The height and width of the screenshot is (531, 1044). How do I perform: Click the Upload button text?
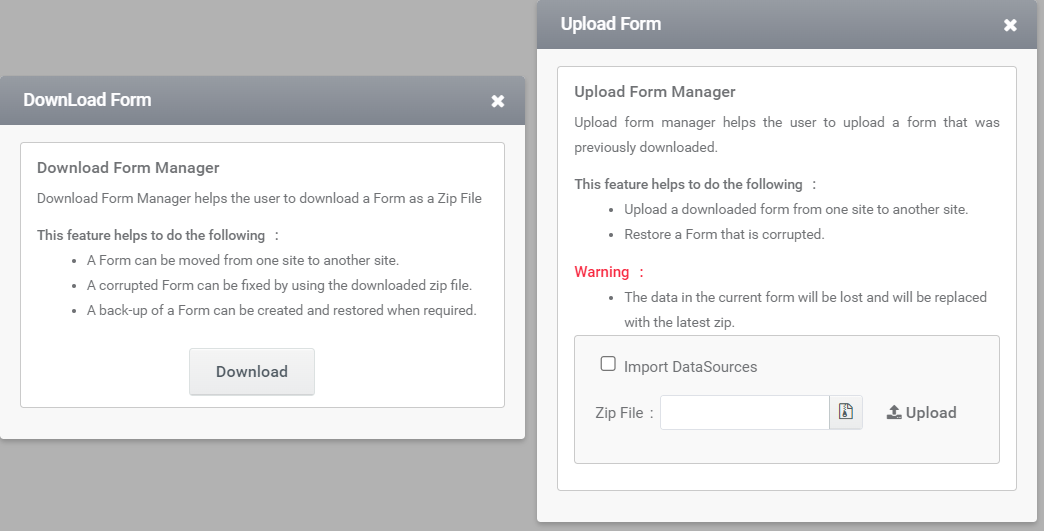(931, 413)
